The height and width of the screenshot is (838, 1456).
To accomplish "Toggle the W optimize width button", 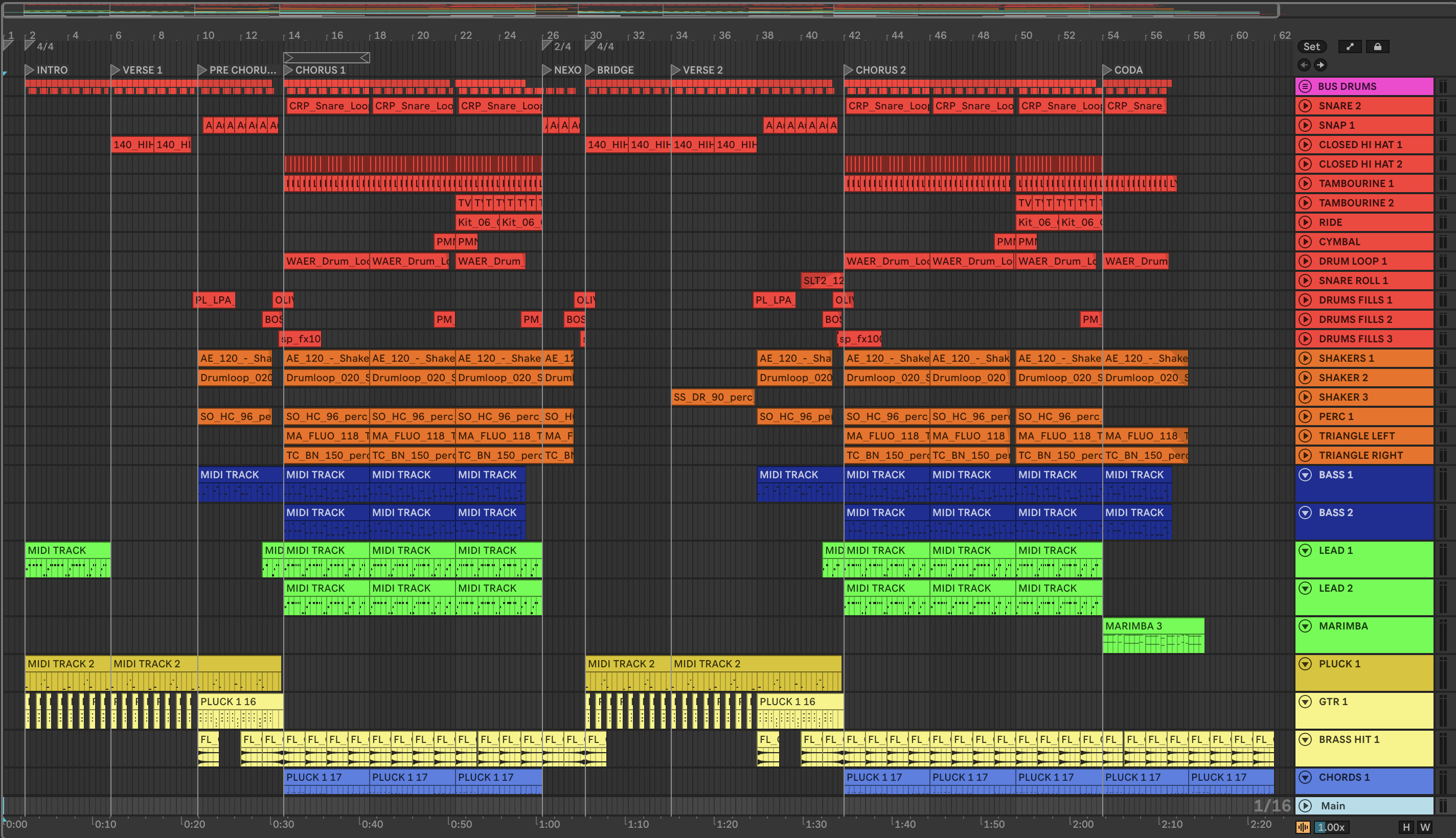I will point(1425,827).
